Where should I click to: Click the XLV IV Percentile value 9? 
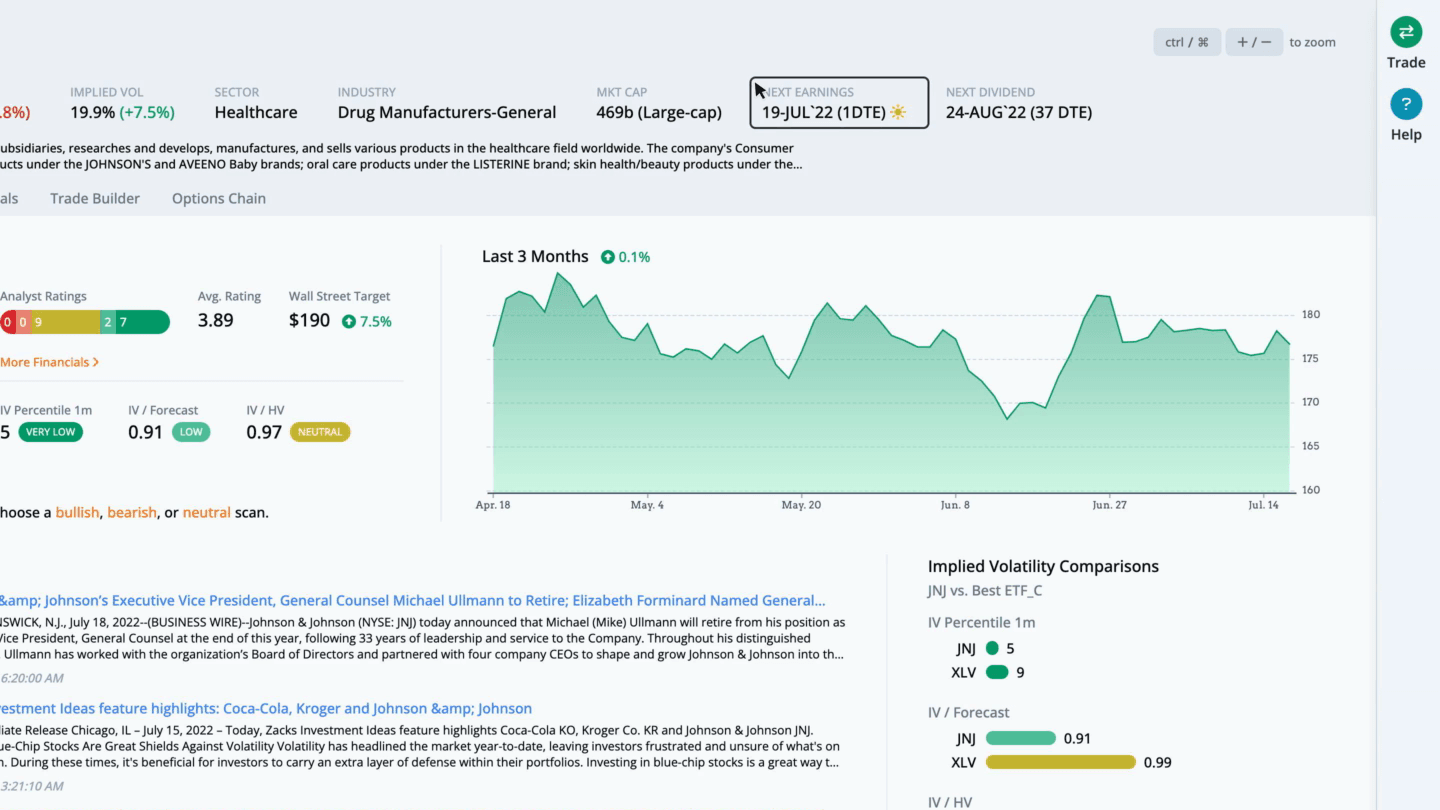[x=1020, y=672]
